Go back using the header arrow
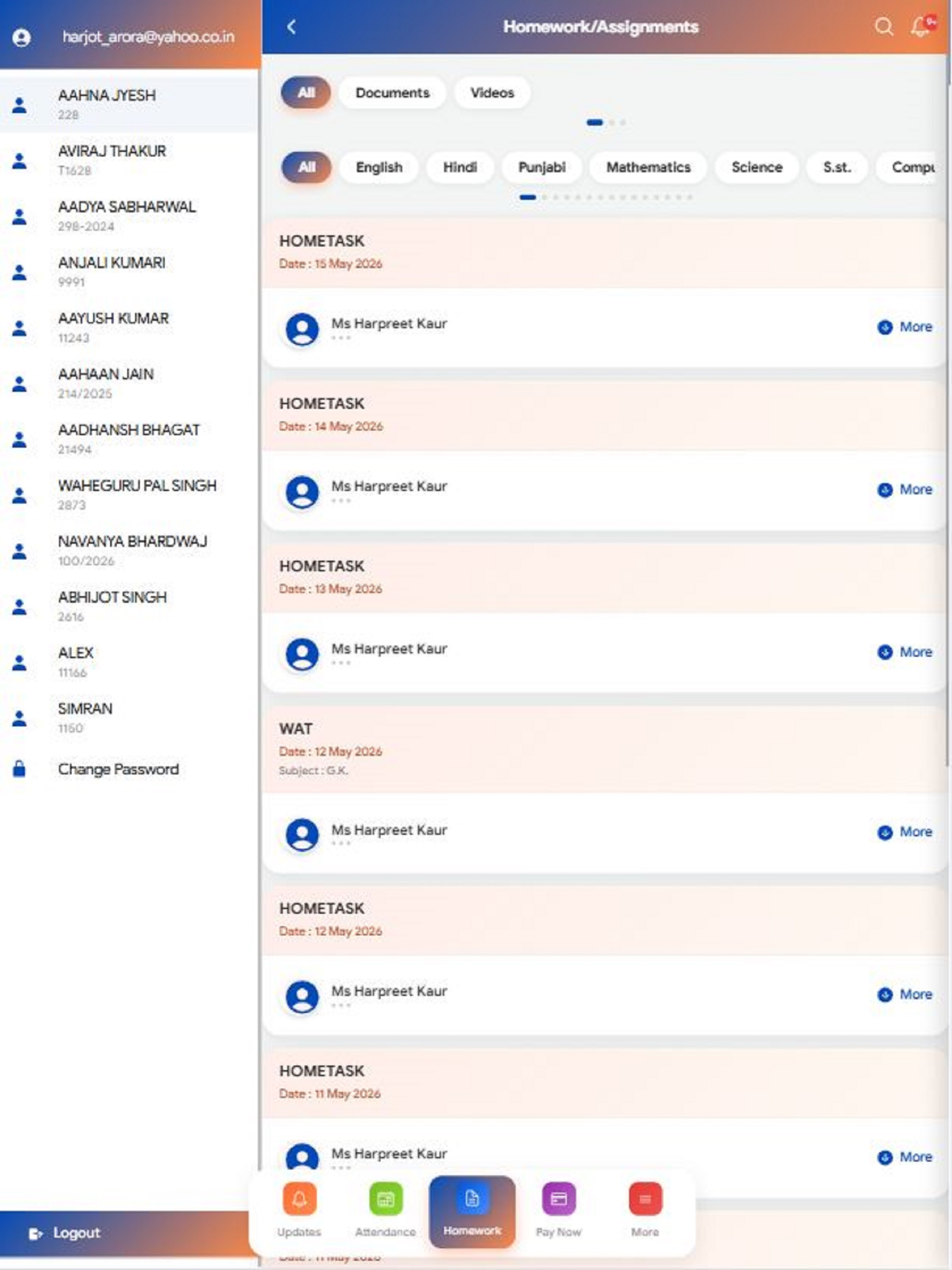This screenshot has height=1270, width=952. pyautogui.click(x=292, y=27)
